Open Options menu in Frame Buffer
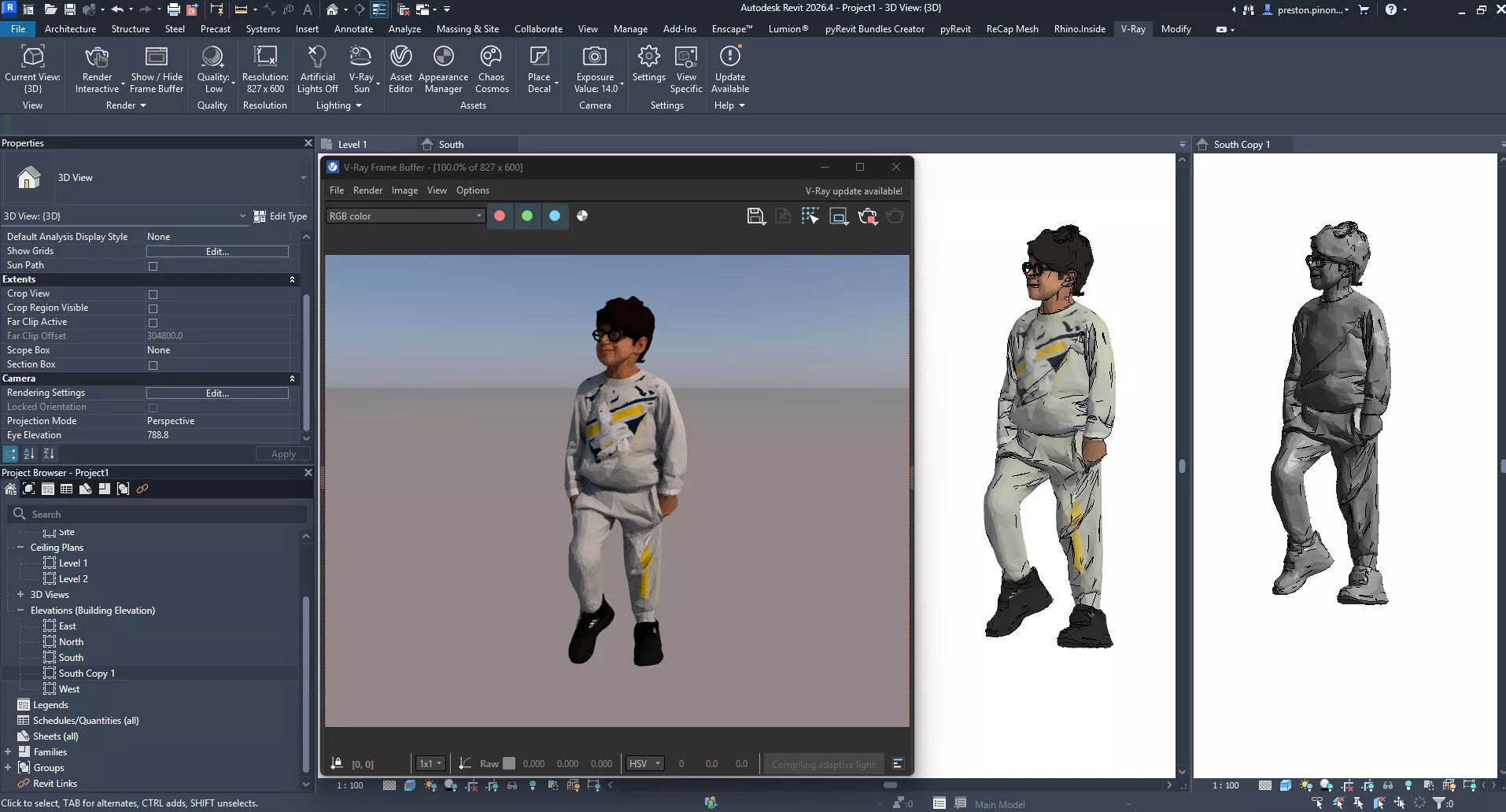Viewport: 1506px width, 812px height. (x=472, y=190)
